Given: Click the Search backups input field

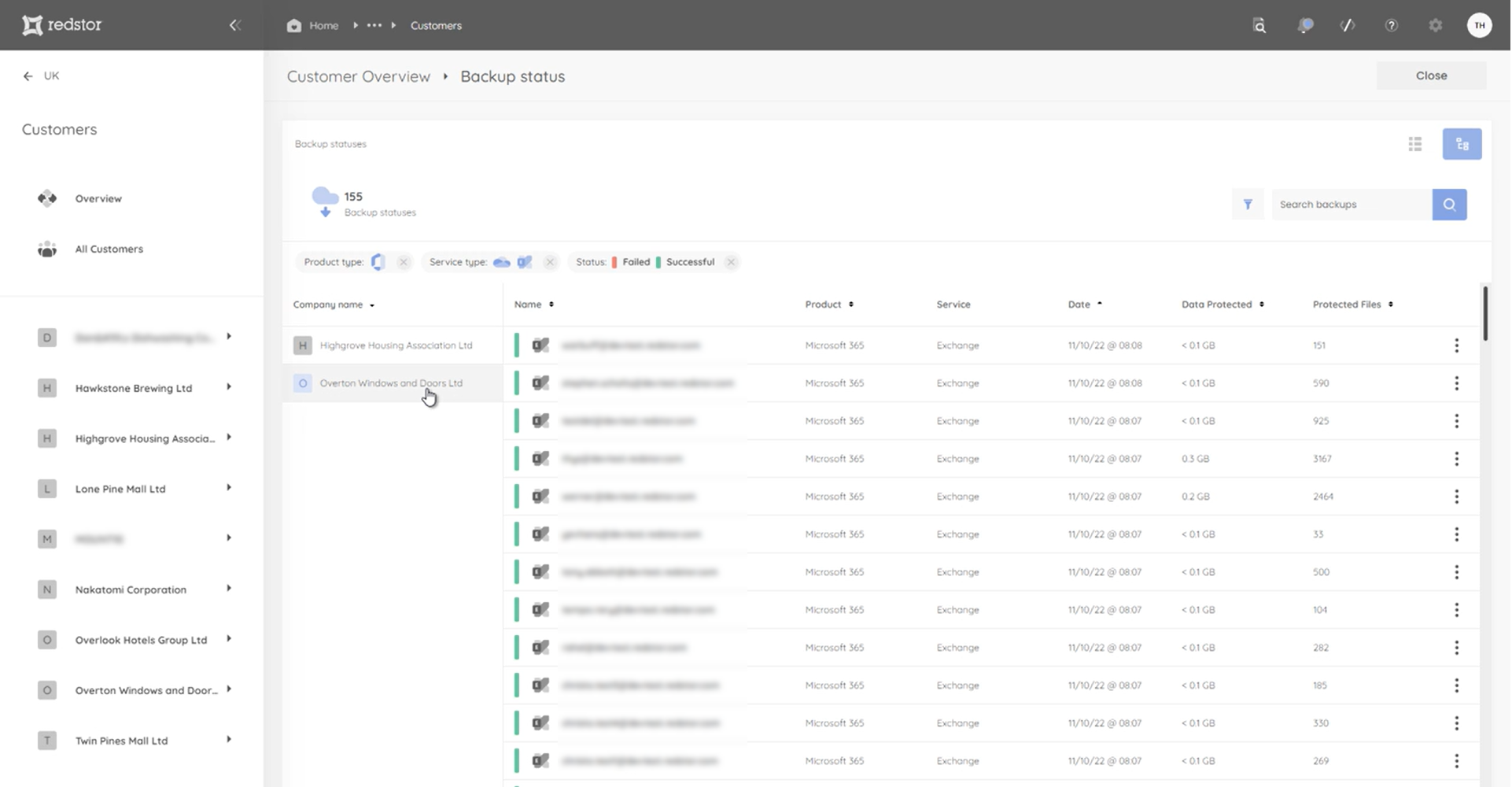Looking at the screenshot, I should [1352, 205].
